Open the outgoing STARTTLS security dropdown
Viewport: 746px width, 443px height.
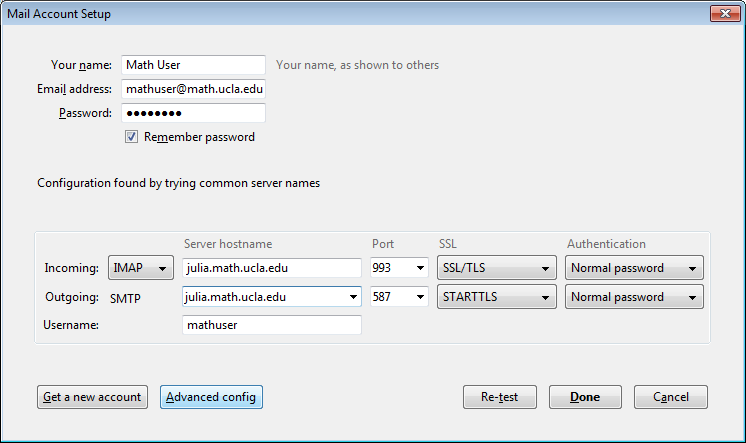[x=497, y=297]
